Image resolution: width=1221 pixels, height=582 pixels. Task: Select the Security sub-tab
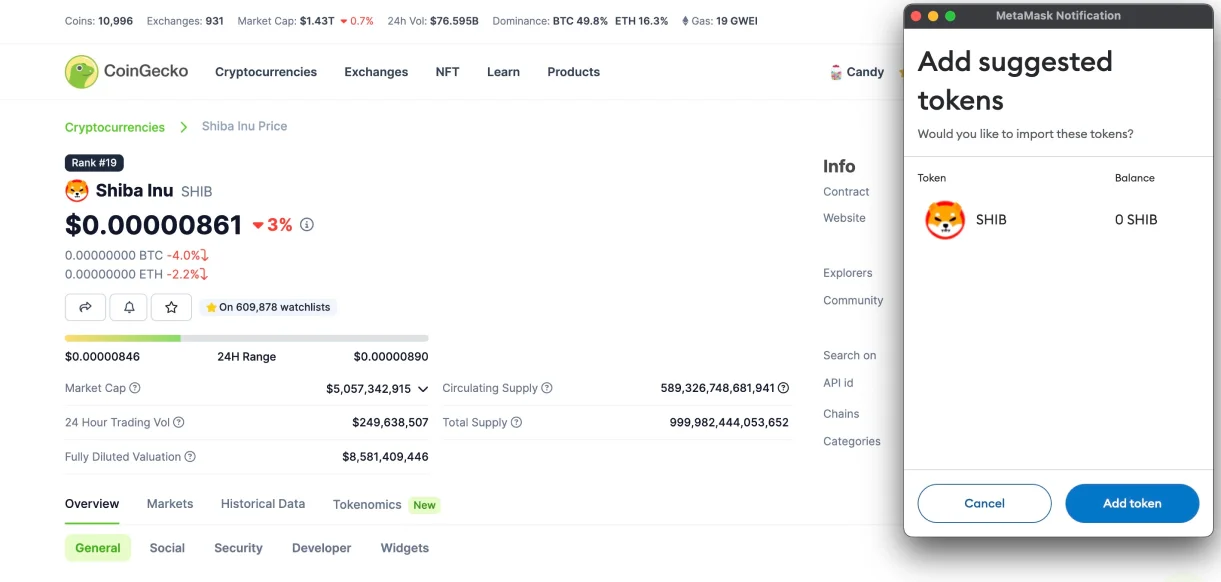point(238,548)
